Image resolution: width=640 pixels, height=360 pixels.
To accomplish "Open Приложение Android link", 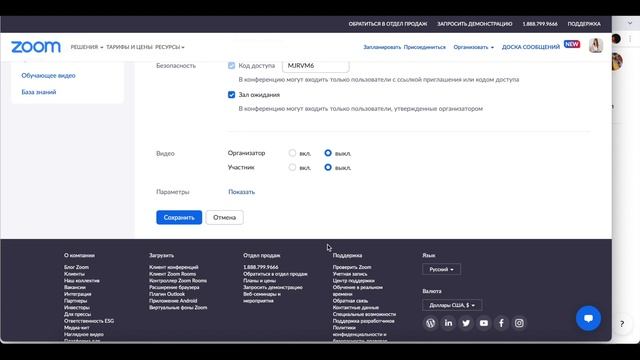I will coord(173,301).
